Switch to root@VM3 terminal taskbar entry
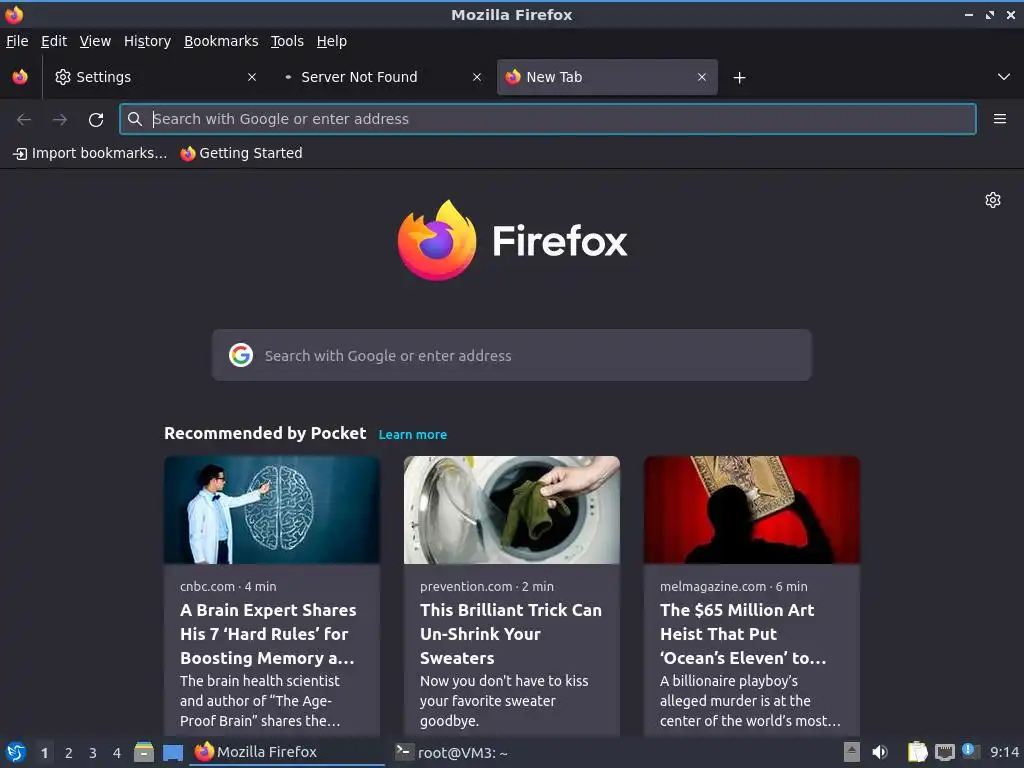The image size is (1024, 768). 488,752
